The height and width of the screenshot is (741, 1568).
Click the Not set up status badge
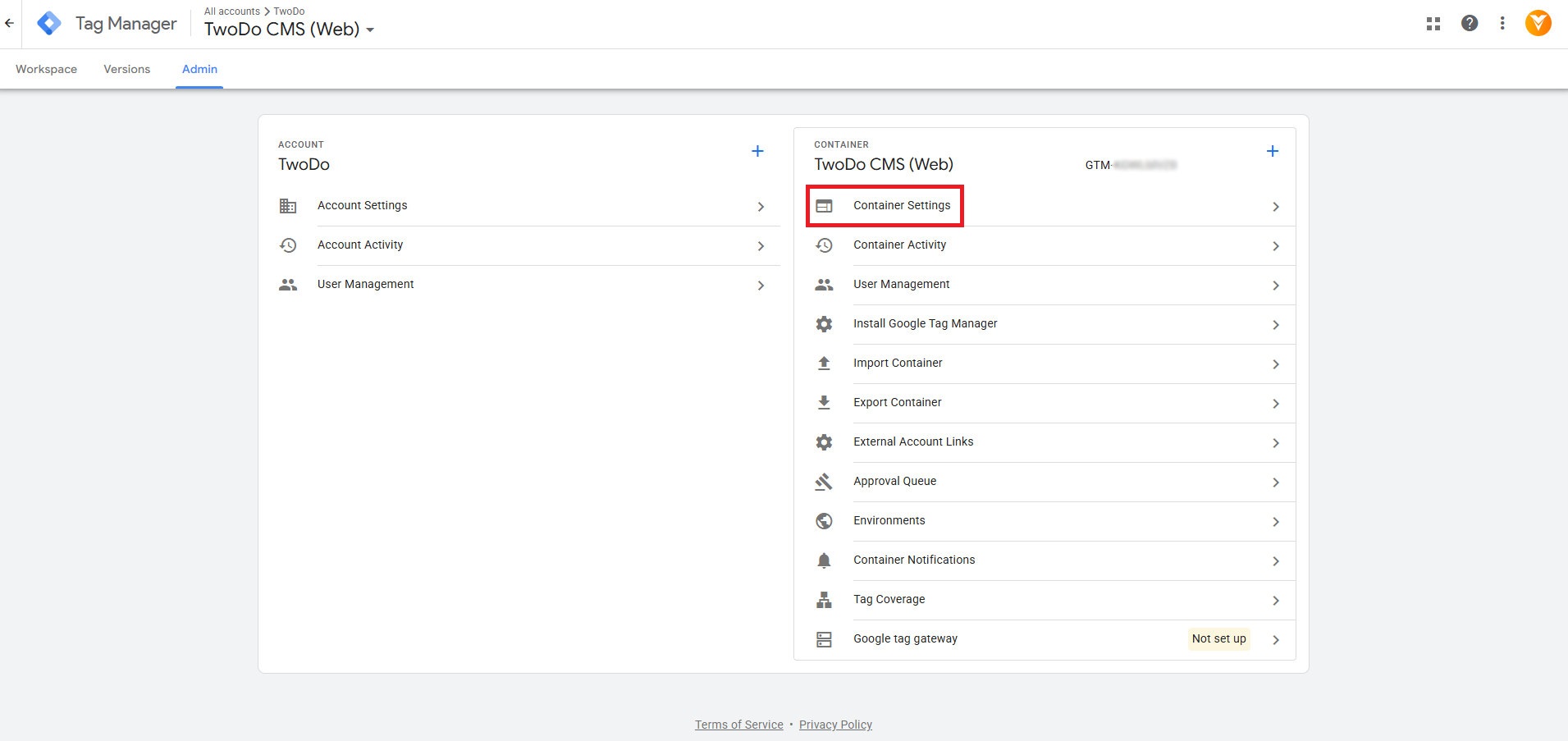coord(1218,639)
